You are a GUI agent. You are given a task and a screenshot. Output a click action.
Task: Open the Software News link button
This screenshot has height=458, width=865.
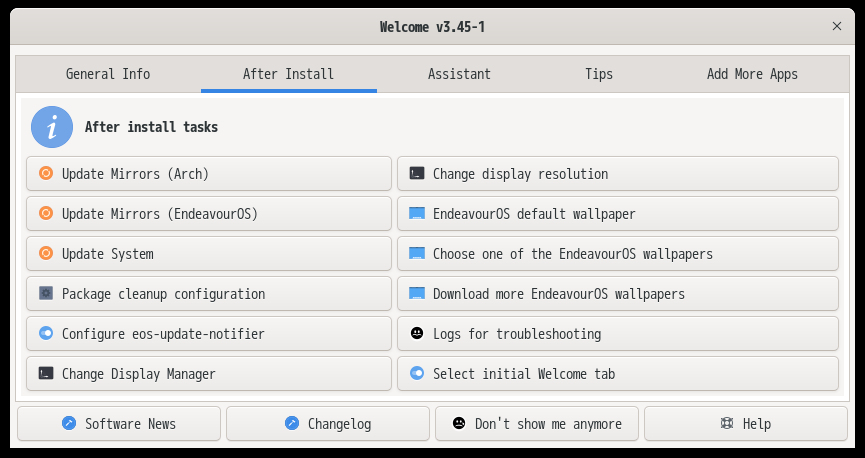[x=119, y=424]
